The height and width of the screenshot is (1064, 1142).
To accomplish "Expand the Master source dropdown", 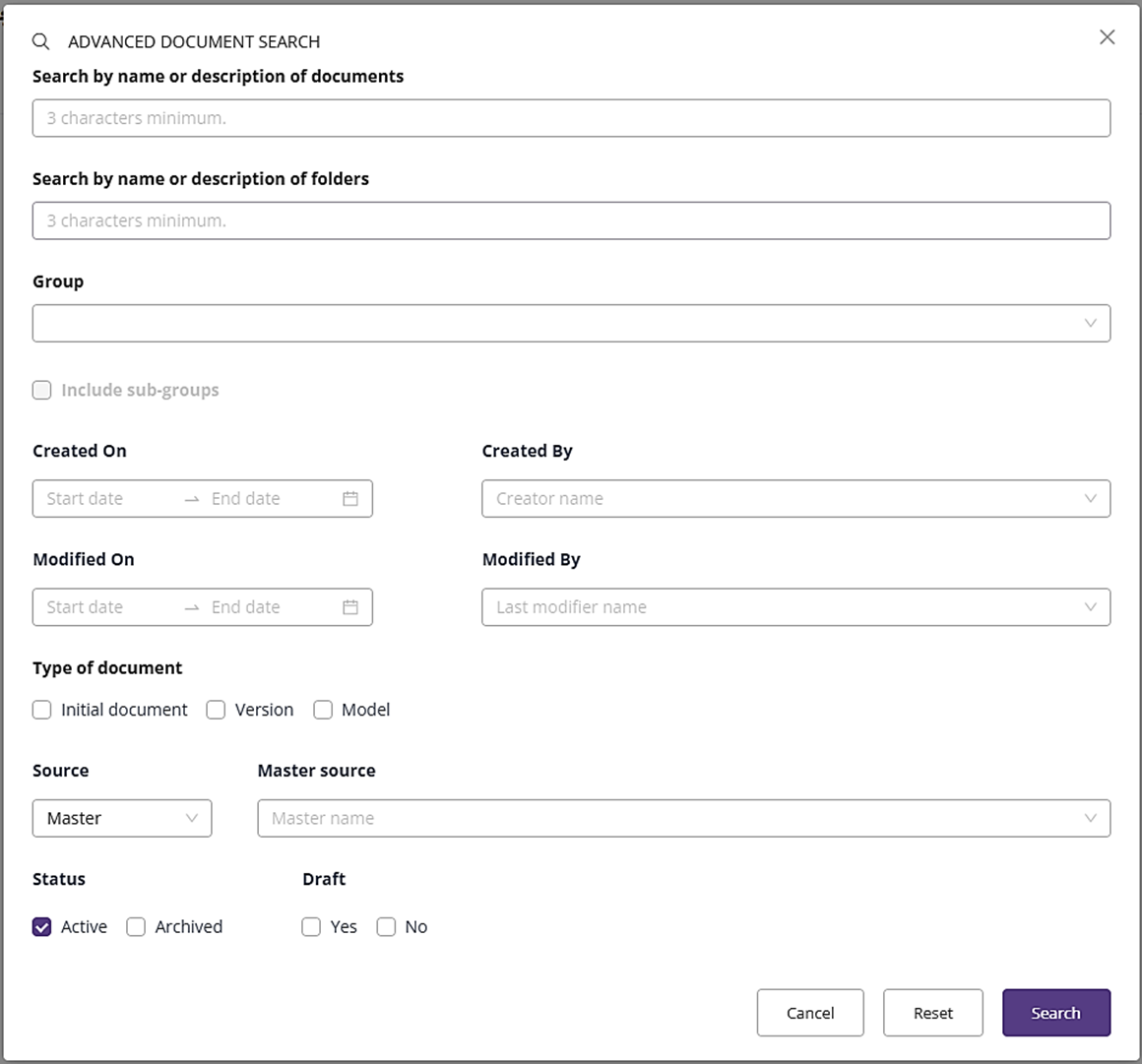I will (x=683, y=819).
